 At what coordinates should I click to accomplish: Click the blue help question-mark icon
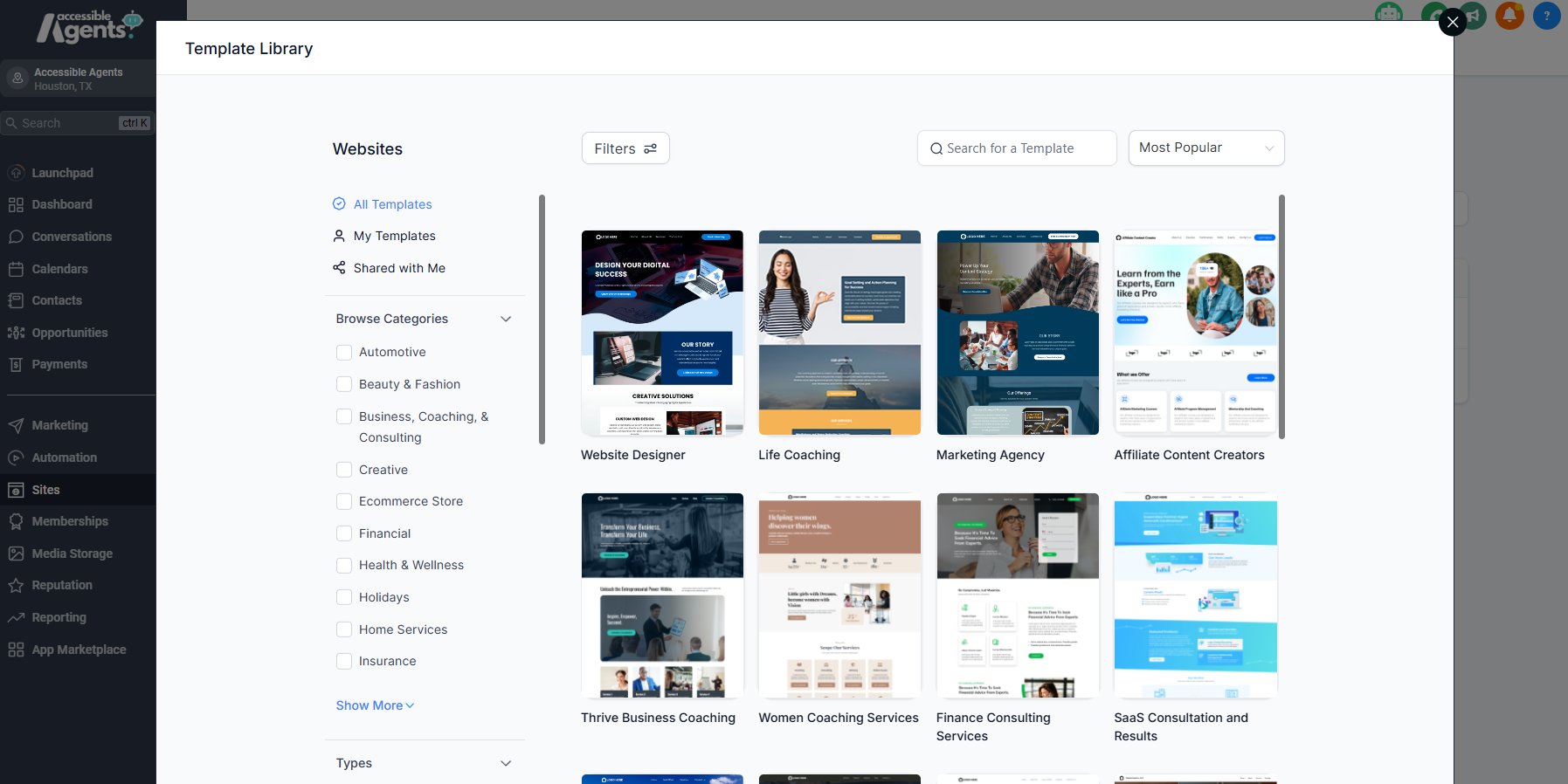[1547, 15]
